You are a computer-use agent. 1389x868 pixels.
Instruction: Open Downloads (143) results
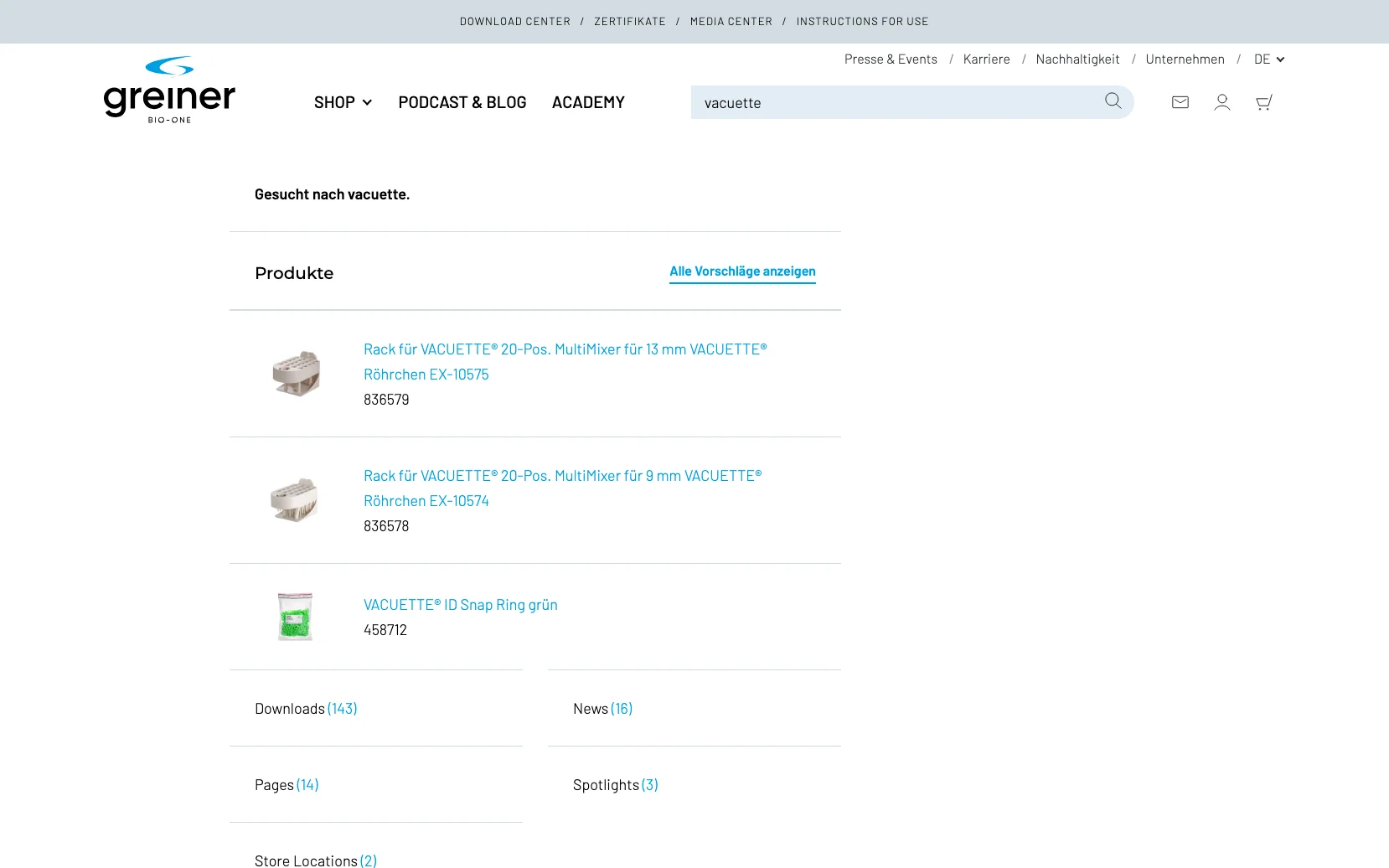click(x=306, y=709)
